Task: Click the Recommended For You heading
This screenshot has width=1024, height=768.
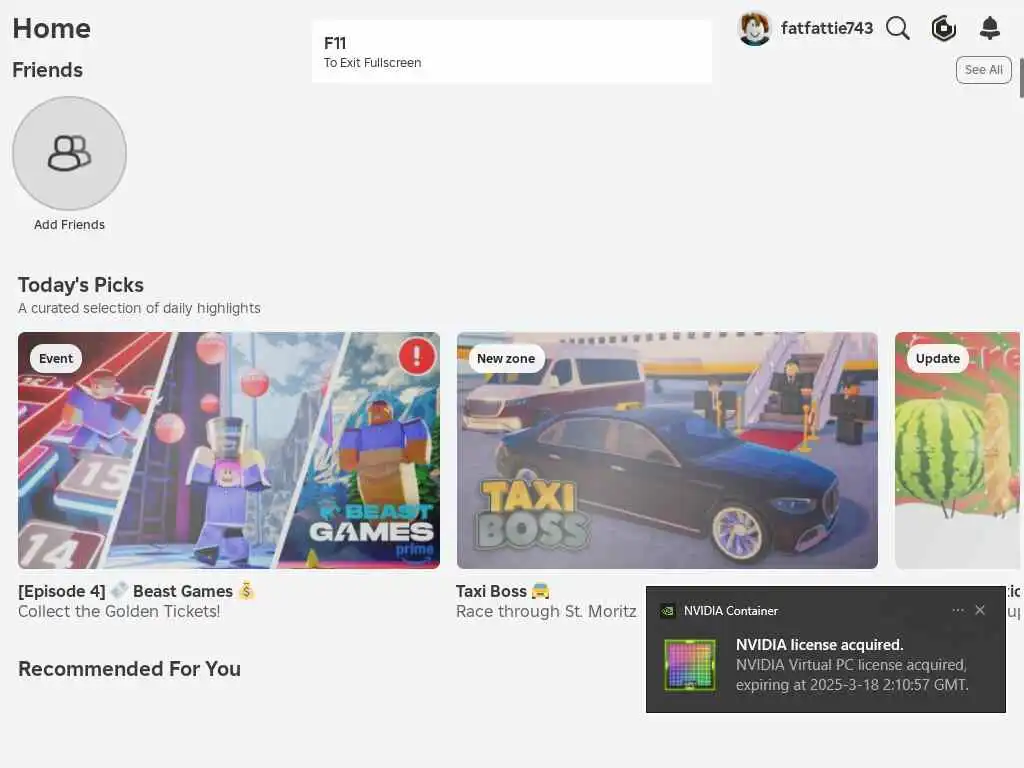Action: (x=129, y=669)
